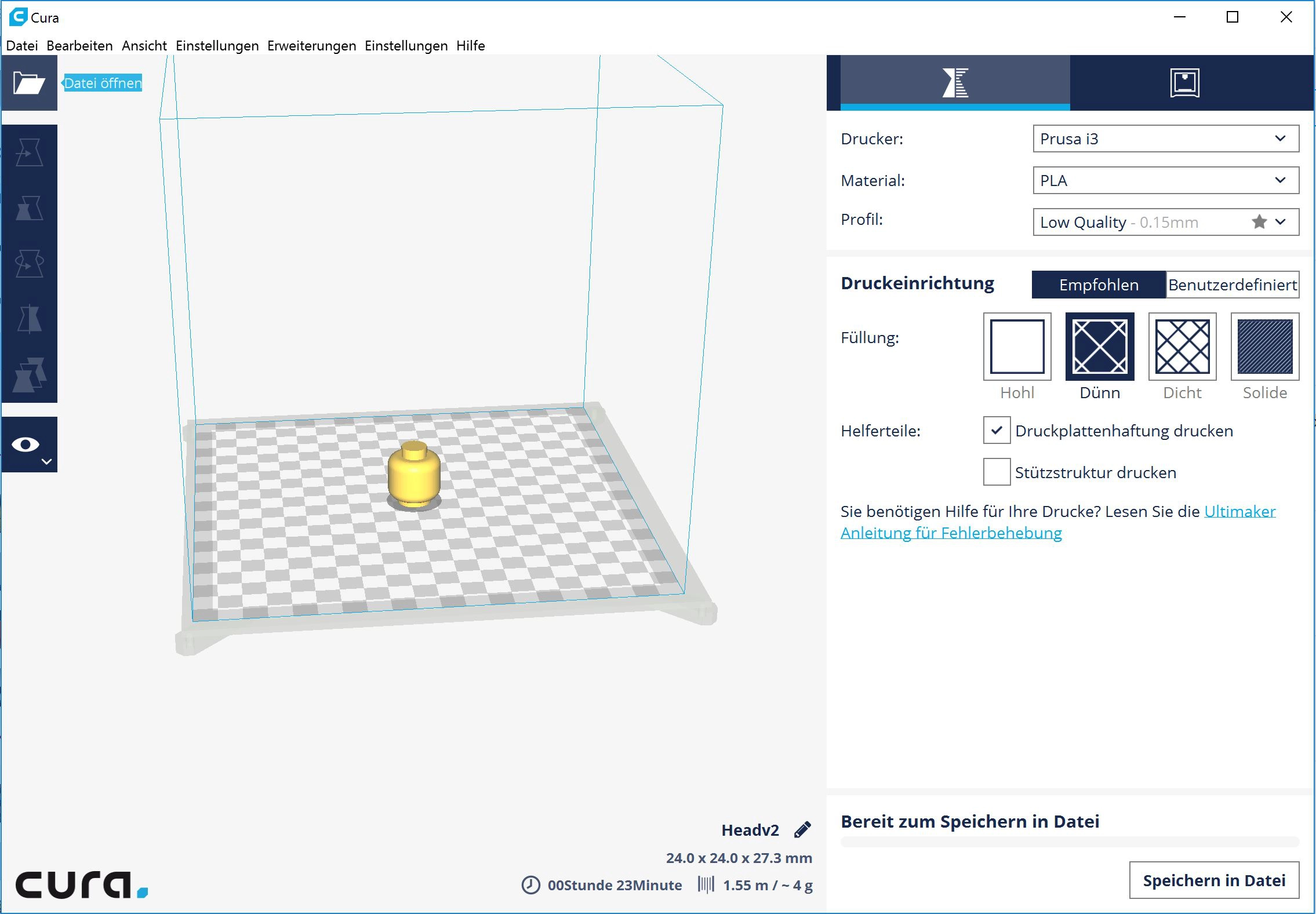The height and width of the screenshot is (914, 1316).
Task: Click the Datei öffnen folder icon
Action: click(29, 83)
